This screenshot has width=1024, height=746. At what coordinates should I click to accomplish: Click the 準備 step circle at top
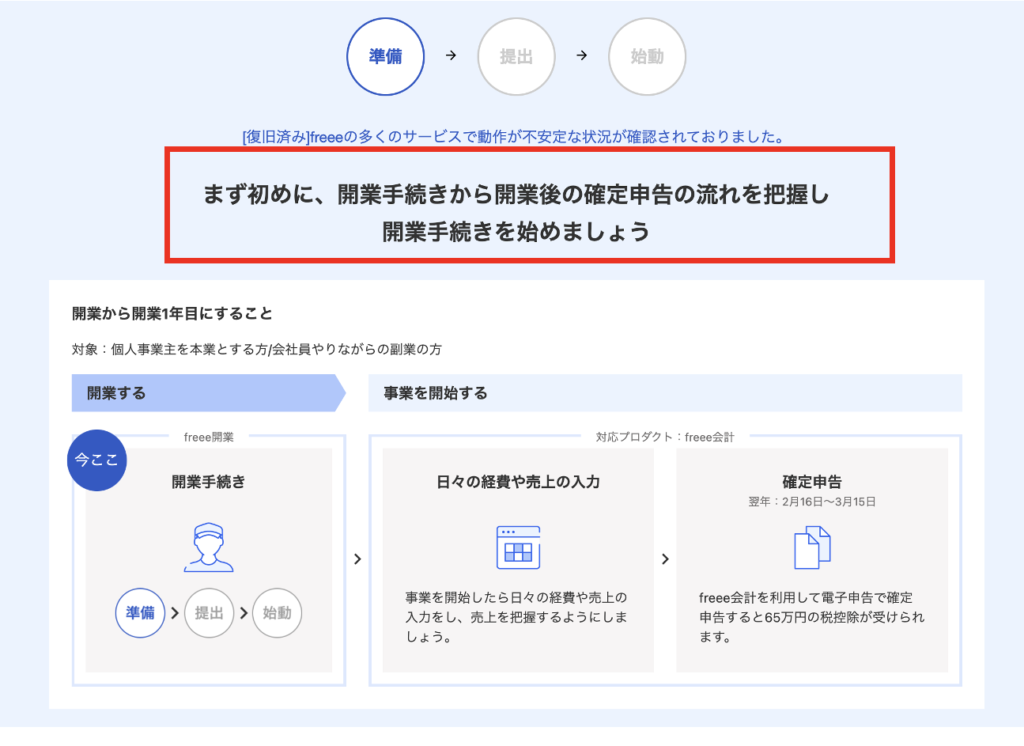385,56
